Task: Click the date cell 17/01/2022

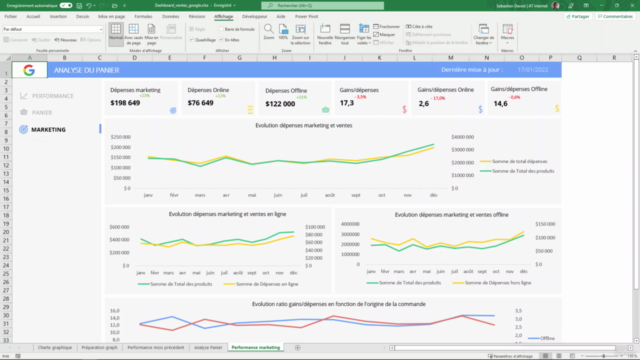Action: pos(533,70)
